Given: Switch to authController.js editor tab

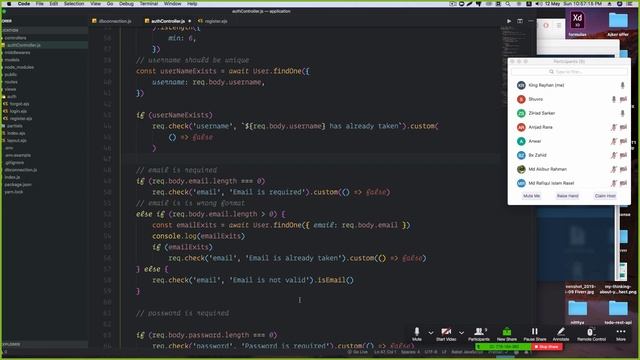Looking at the screenshot, I should (x=168, y=21).
